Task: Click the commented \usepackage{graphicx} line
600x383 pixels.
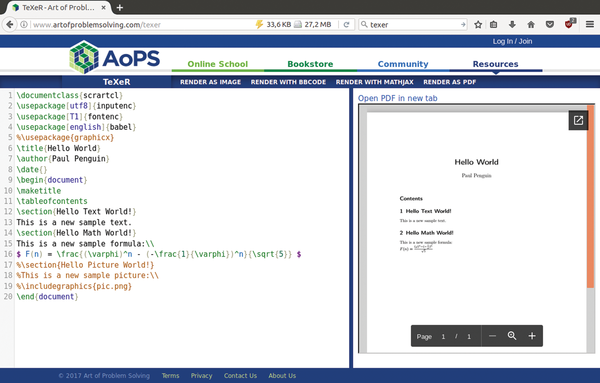Action: click(65, 137)
